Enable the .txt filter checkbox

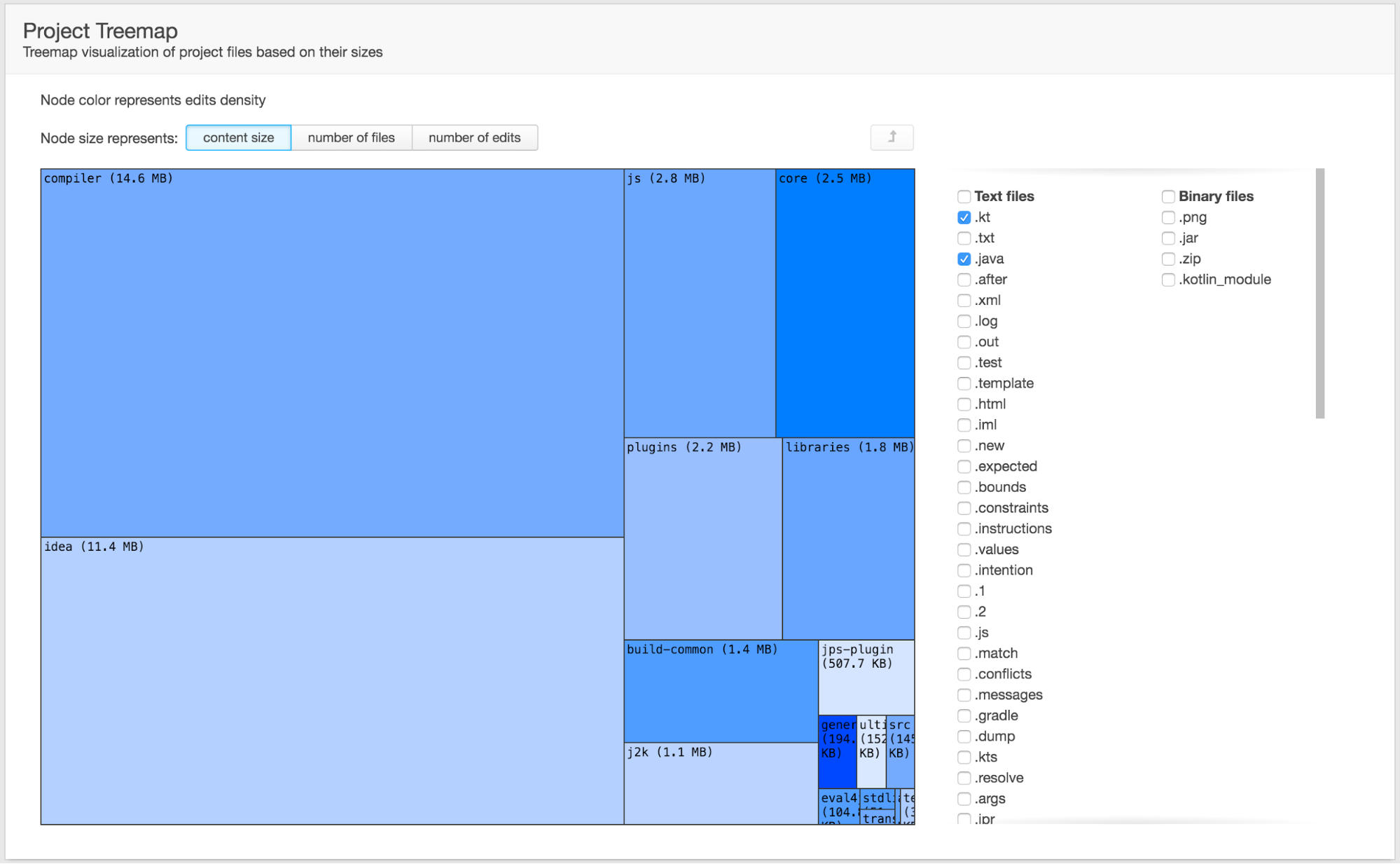[x=964, y=238]
